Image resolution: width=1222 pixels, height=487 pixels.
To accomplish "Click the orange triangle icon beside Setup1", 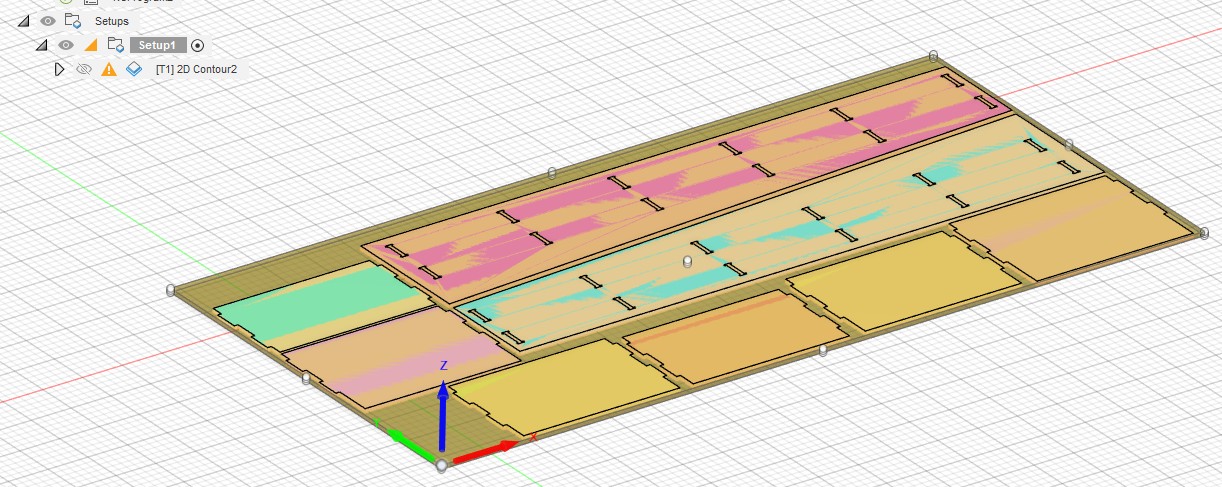I will coord(91,45).
